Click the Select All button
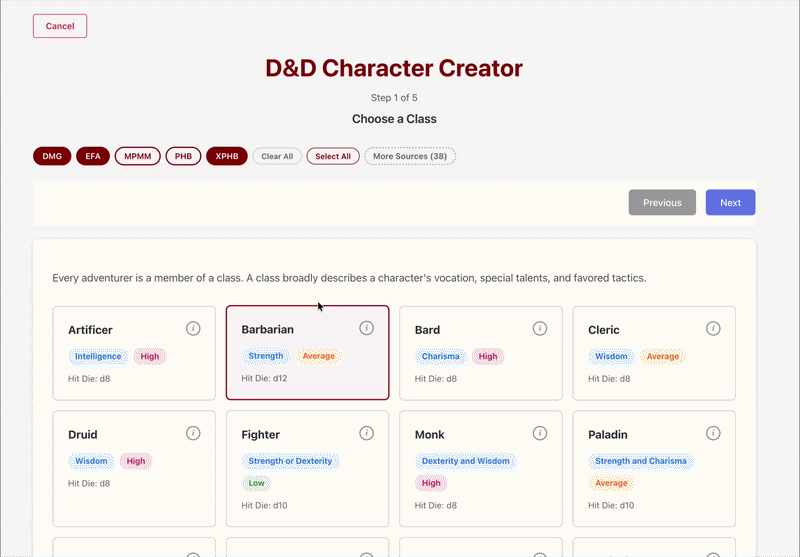This screenshot has width=800, height=557. point(333,157)
